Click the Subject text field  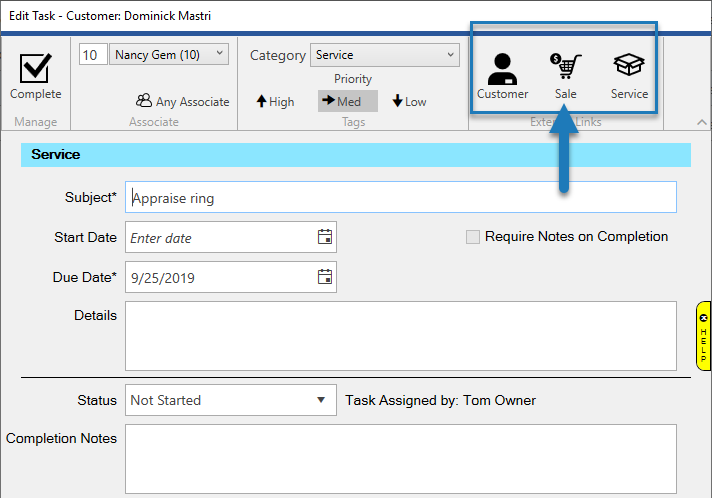tap(400, 197)
